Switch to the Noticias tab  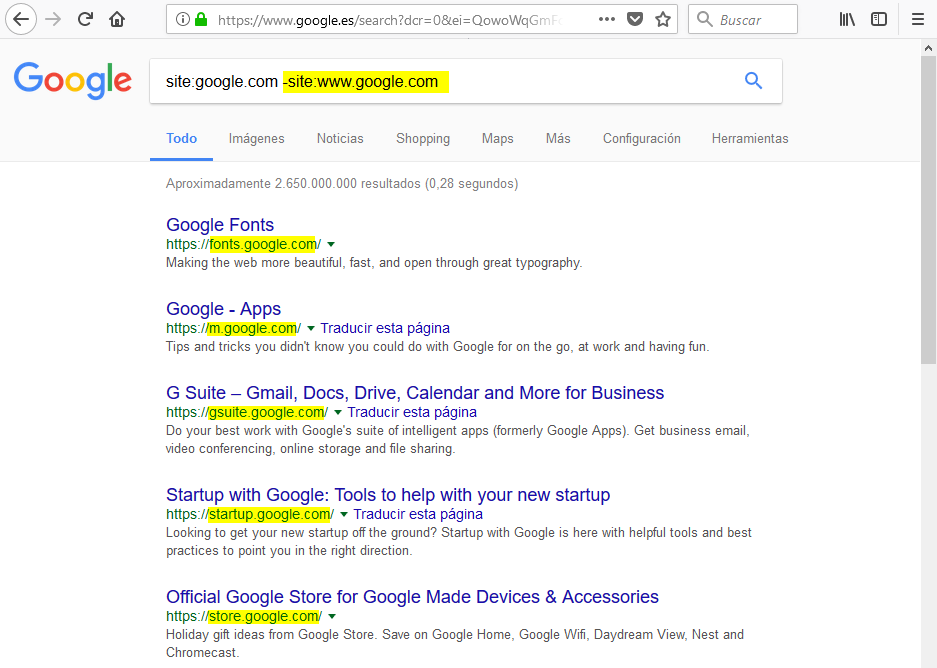340,139
